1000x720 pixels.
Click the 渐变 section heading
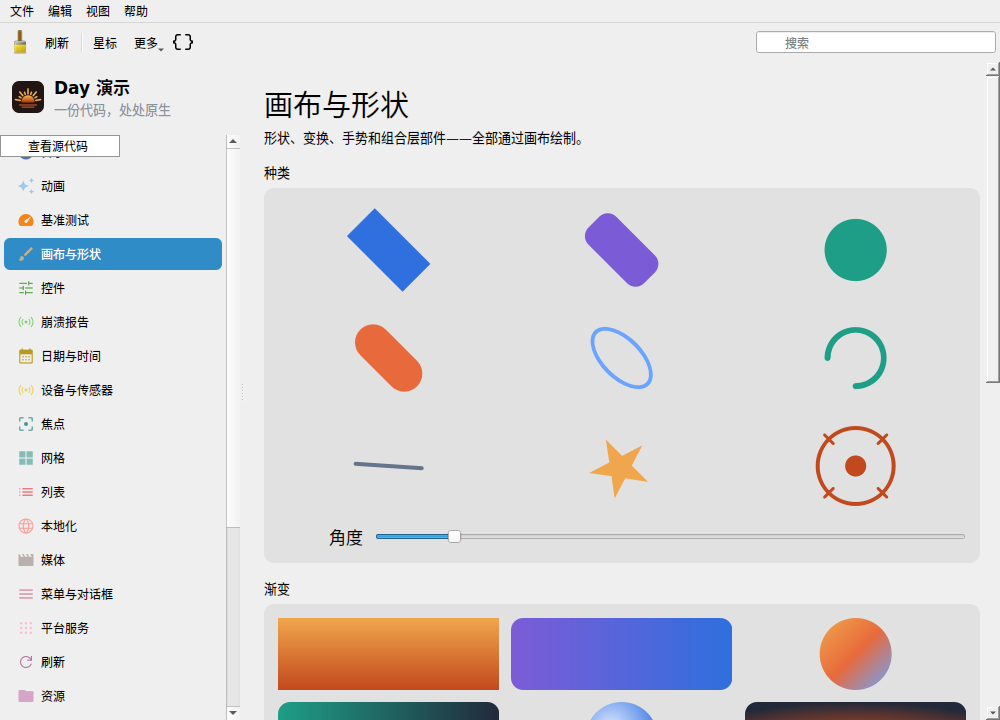pyautogui.click(x=277, y=590)
